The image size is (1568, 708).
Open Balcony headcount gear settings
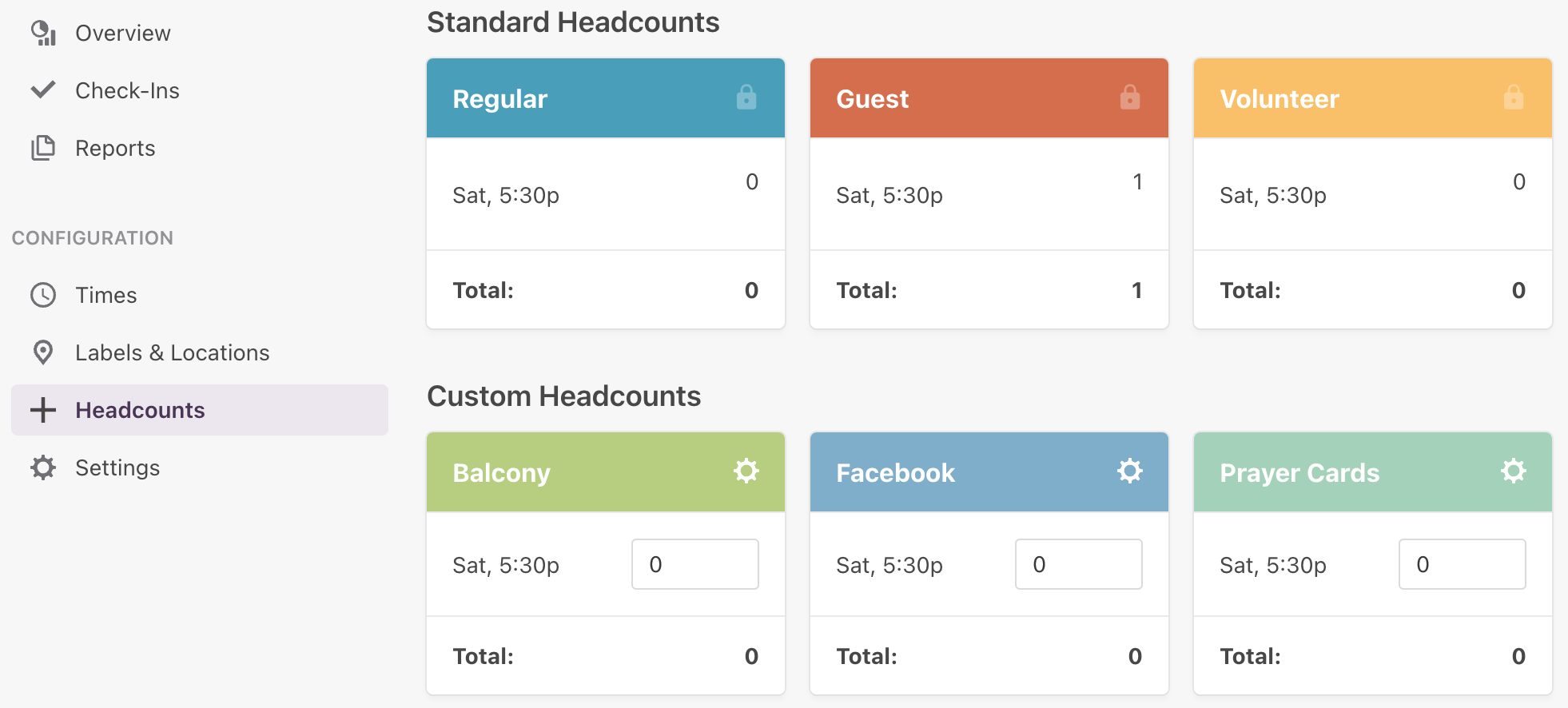pyautogui.click(x=746, y=471)
